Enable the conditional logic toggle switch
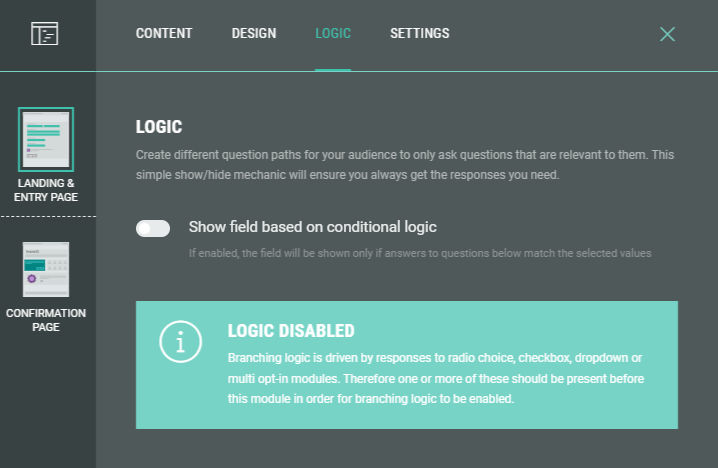 (x=153, y=228)
